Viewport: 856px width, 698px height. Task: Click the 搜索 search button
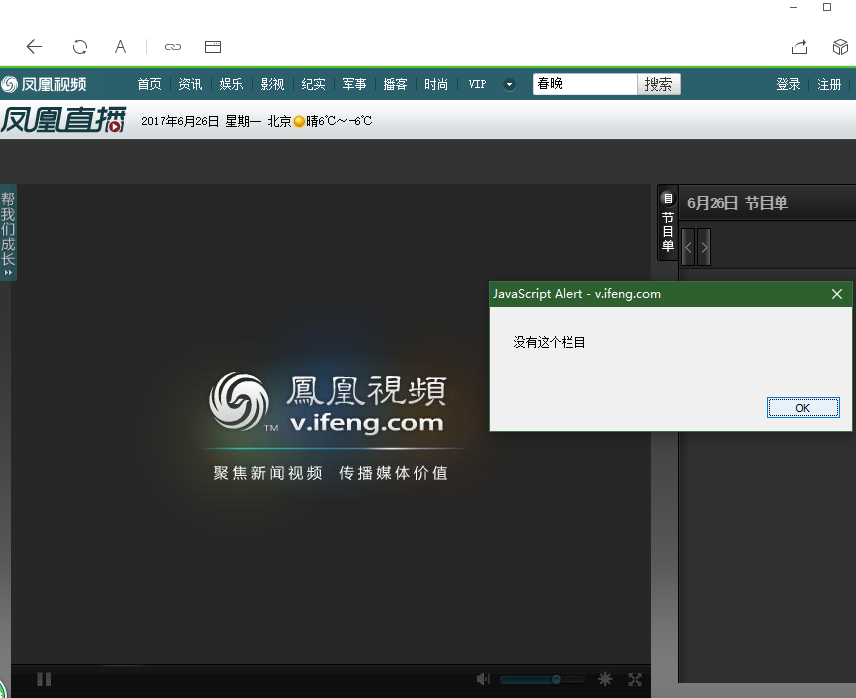[658, 84]
